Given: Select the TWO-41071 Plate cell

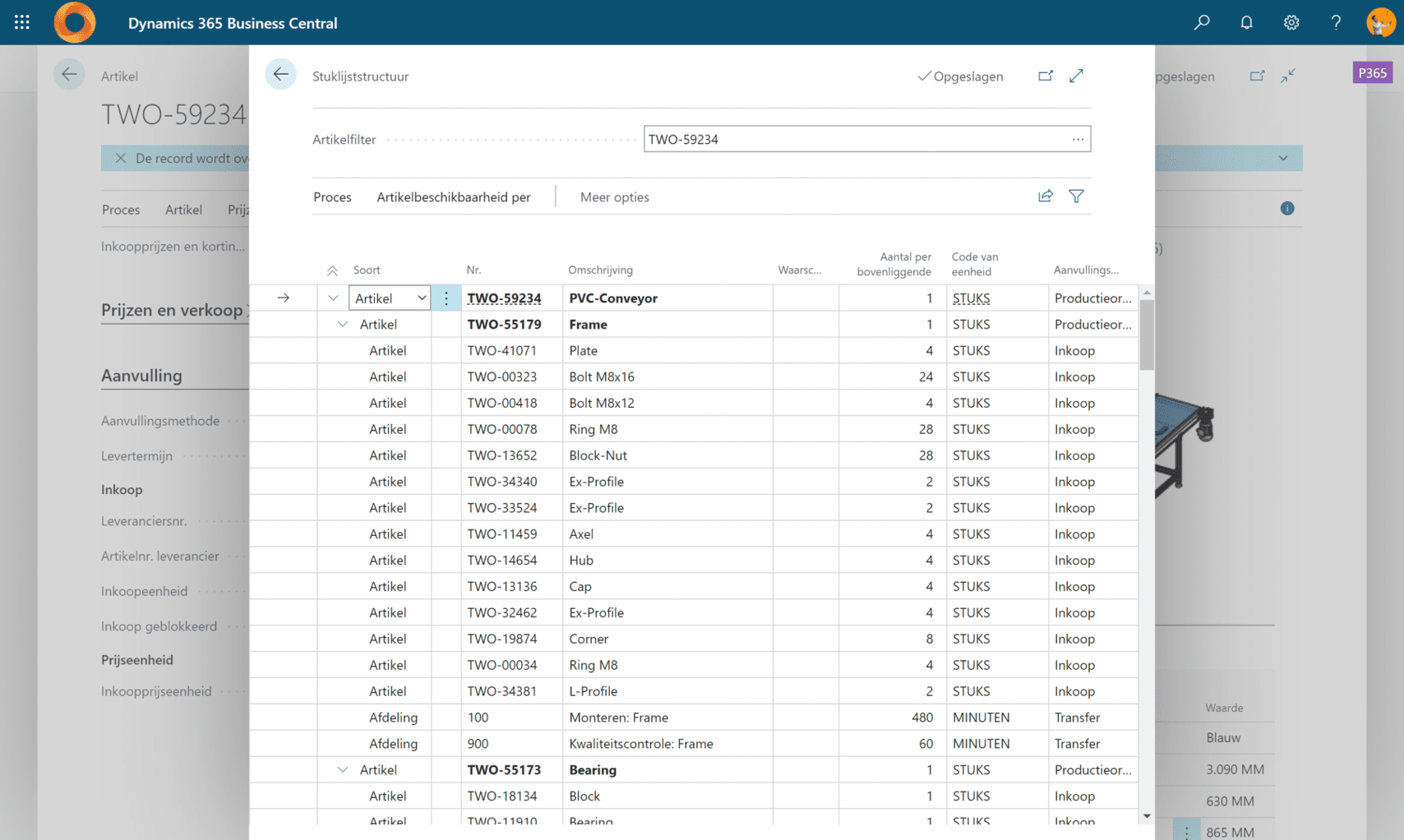Looking at the screenshot, I should [x=512, y=351].
